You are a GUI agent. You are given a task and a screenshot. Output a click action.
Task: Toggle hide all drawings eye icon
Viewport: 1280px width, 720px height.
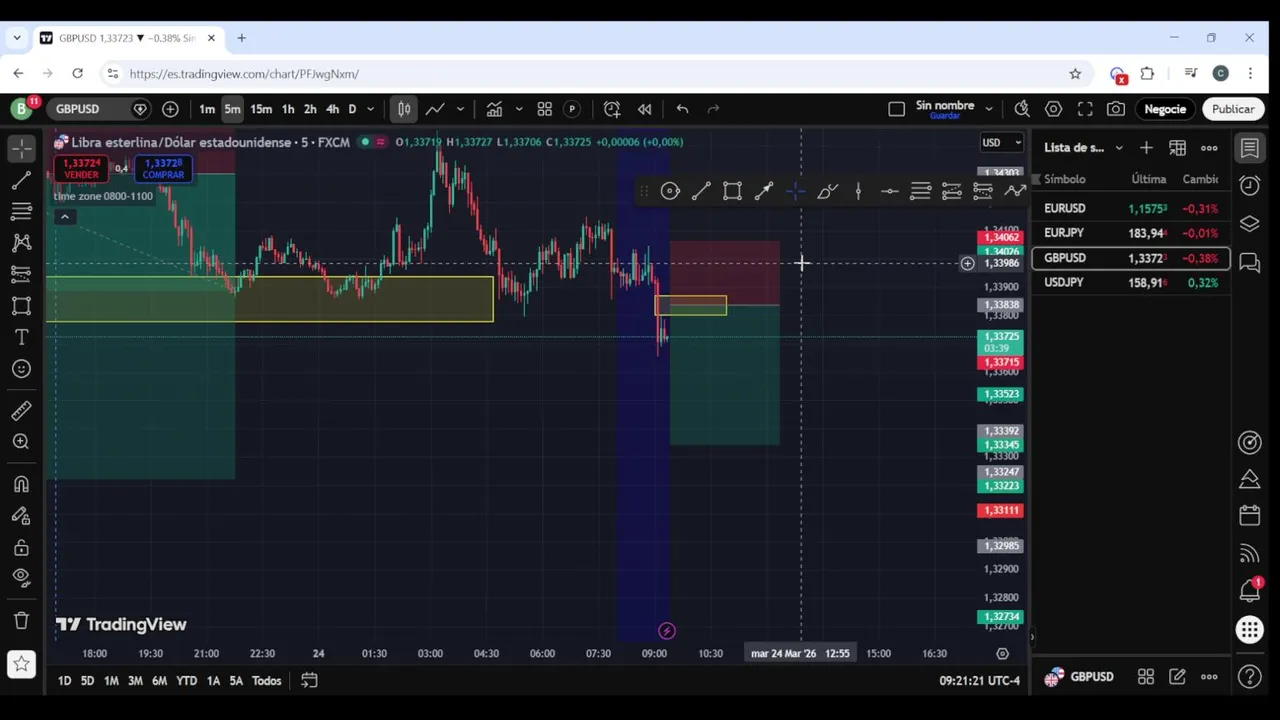[21, 577]
